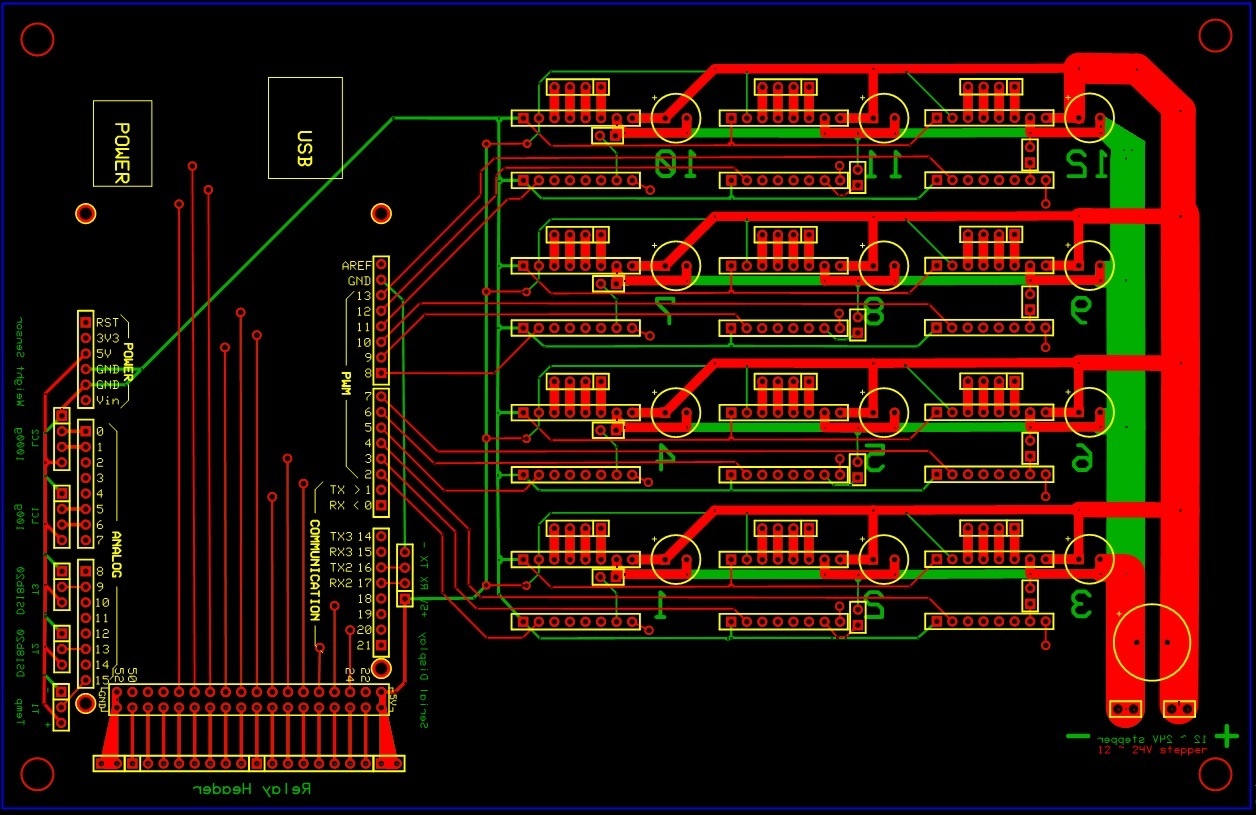Select the mirrored 'Serial Display' vertical label
1256x815 pixels.
(x=423, y=680)
